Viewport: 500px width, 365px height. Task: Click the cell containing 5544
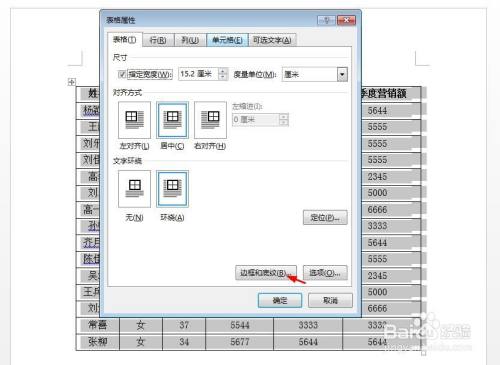(x=240, y=325)
